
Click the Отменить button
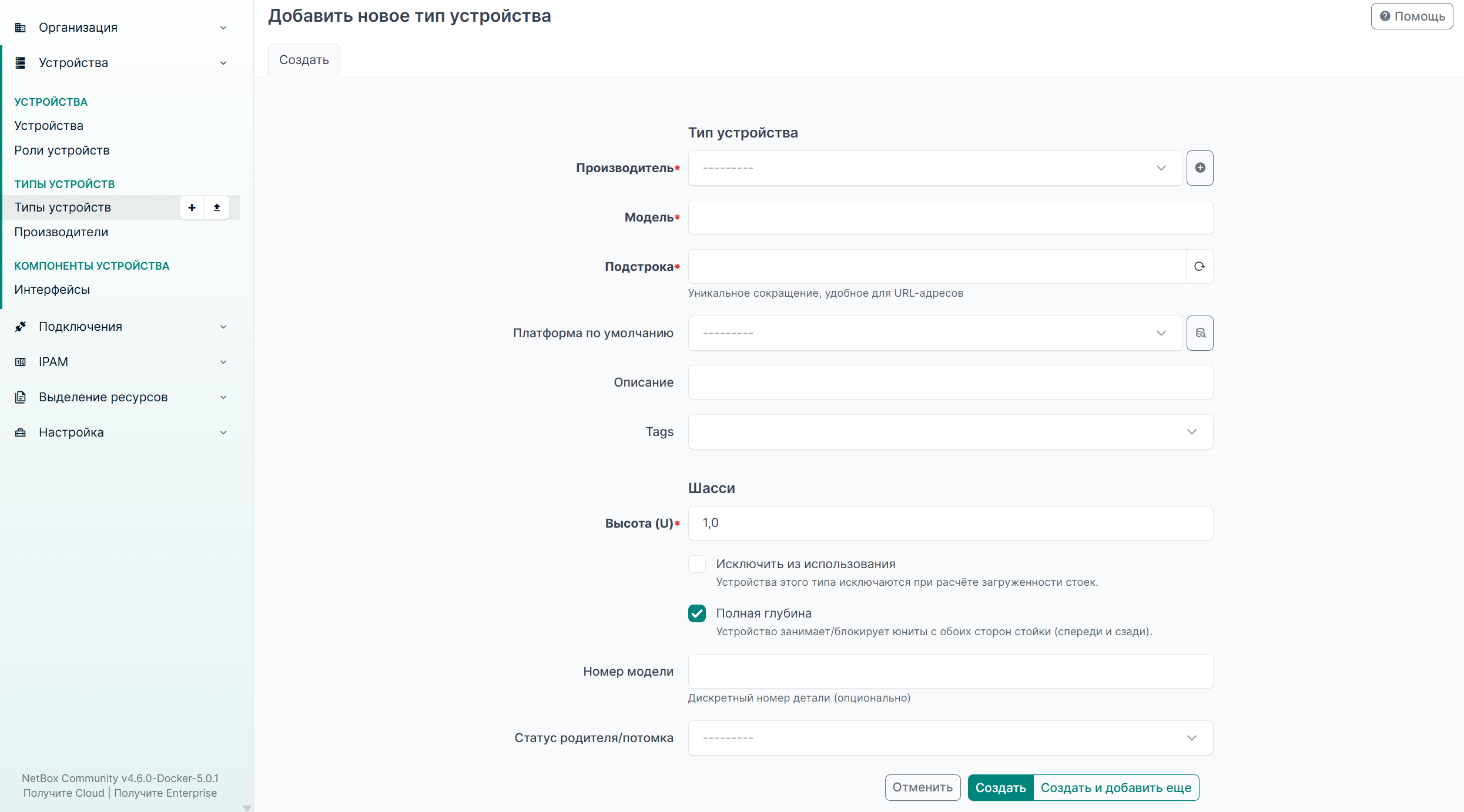pos(923,787)
